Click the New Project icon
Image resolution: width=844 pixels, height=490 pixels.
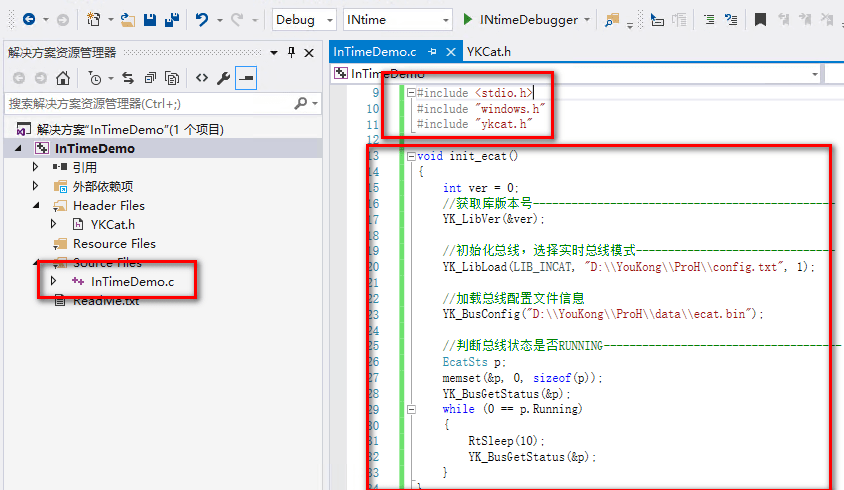pyautogui.click(x=93, y=20)
